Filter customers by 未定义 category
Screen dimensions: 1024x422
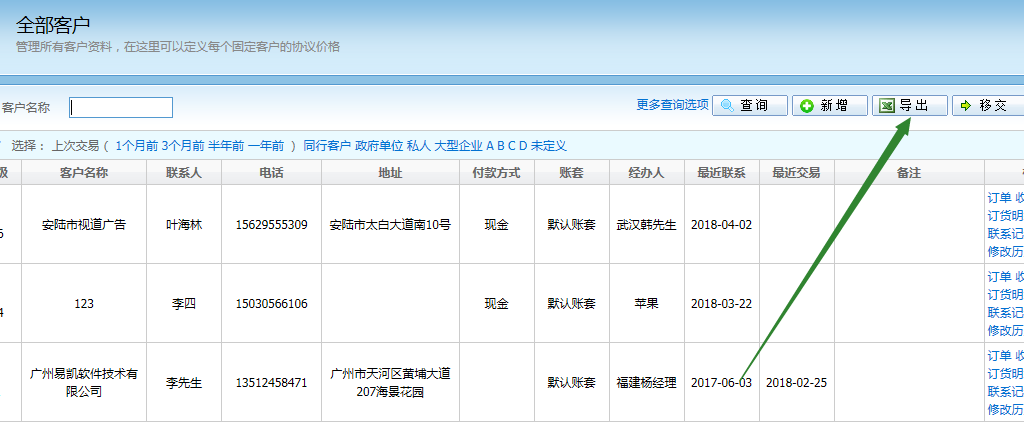coord(549,146)
